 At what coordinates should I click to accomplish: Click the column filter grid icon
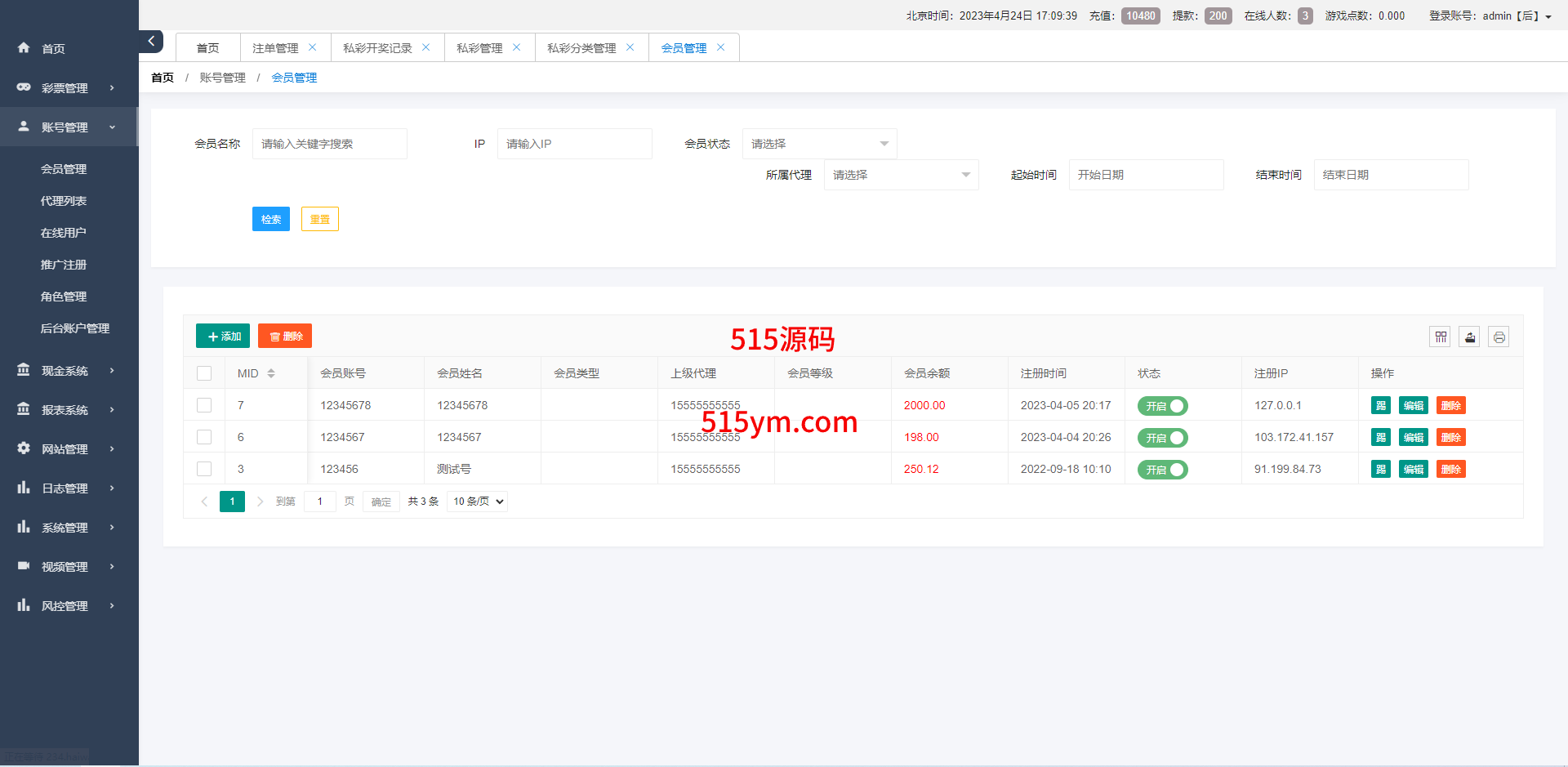pos(1440,337)
